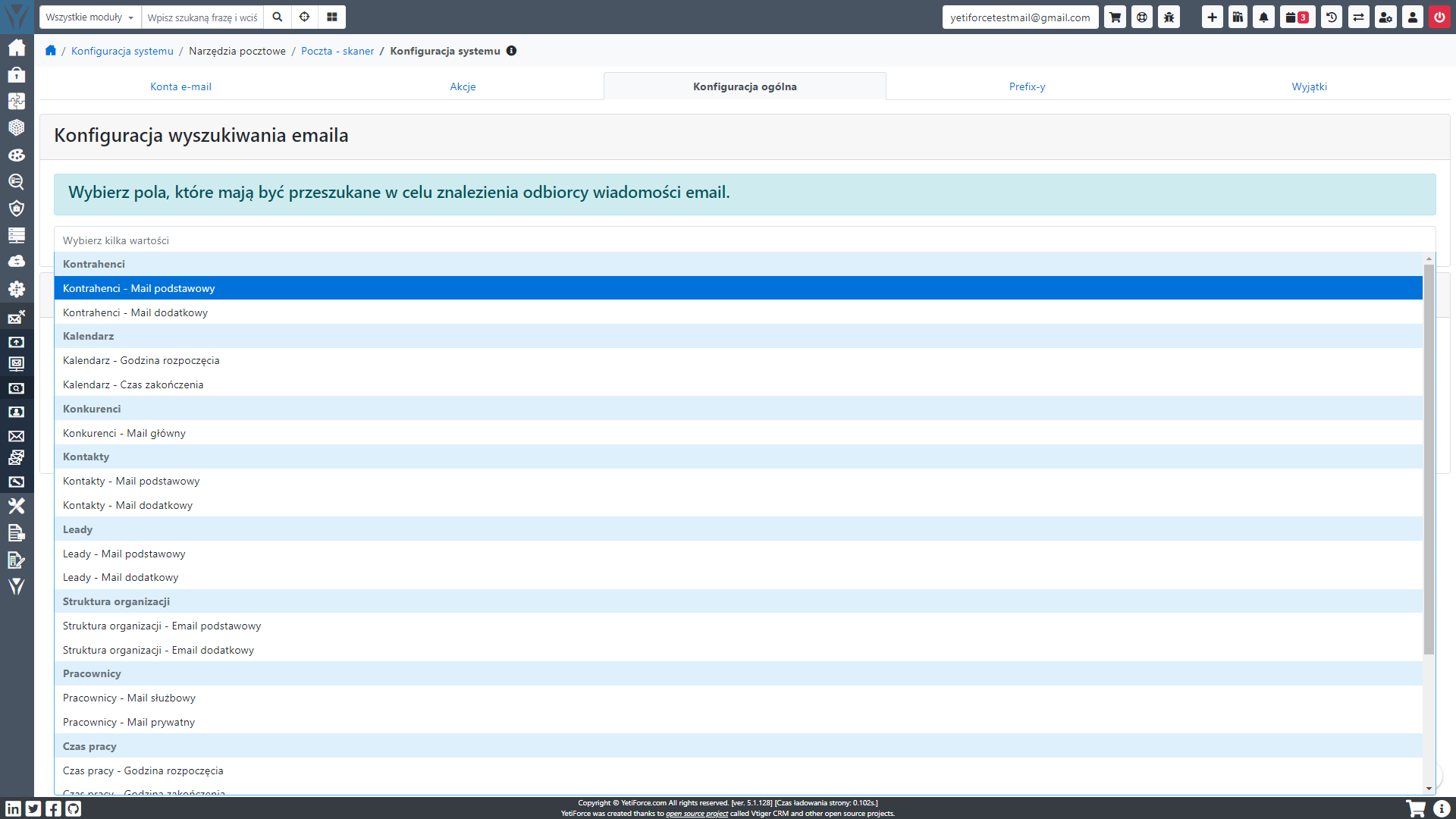Choose Kontakty - Mail podstawowy option
This screenshot has height=819, width=1456.
click(131, 481)
